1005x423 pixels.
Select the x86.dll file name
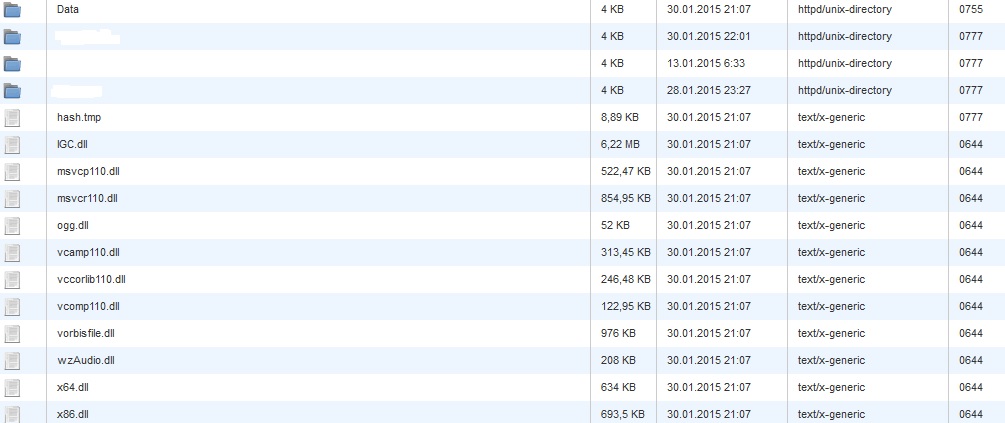pyautogui.click(x=72, y=414)
